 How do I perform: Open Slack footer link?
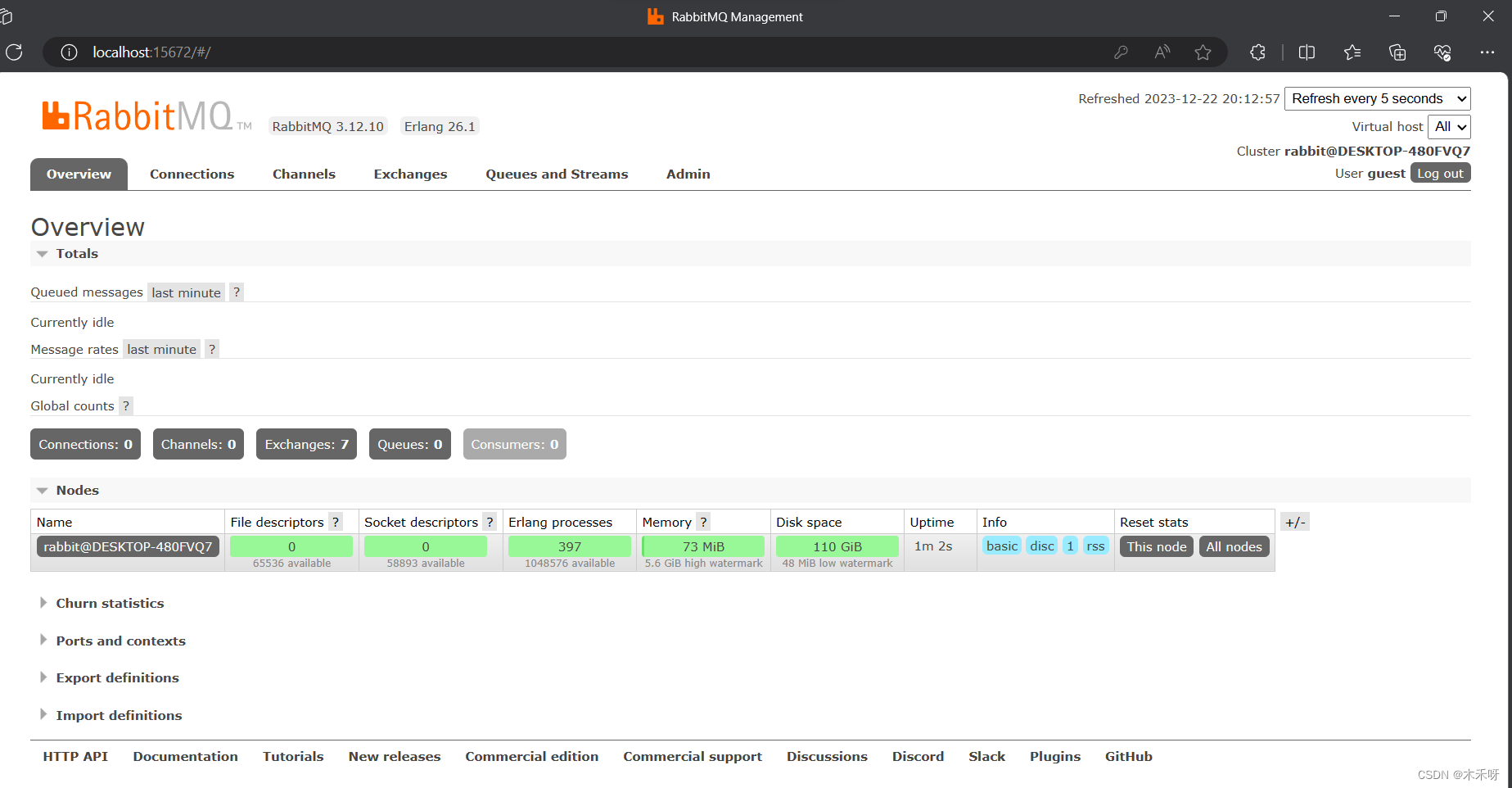coord(986,756)
